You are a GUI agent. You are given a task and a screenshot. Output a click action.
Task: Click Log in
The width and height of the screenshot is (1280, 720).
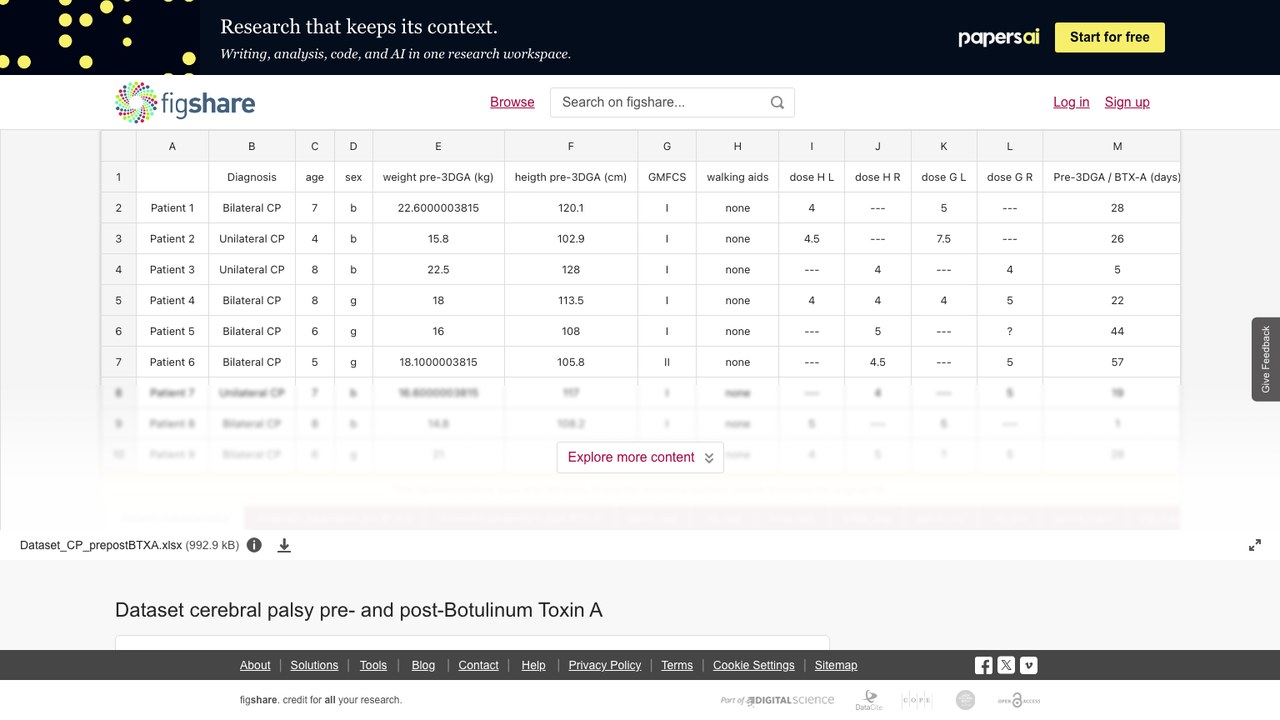1071,102
